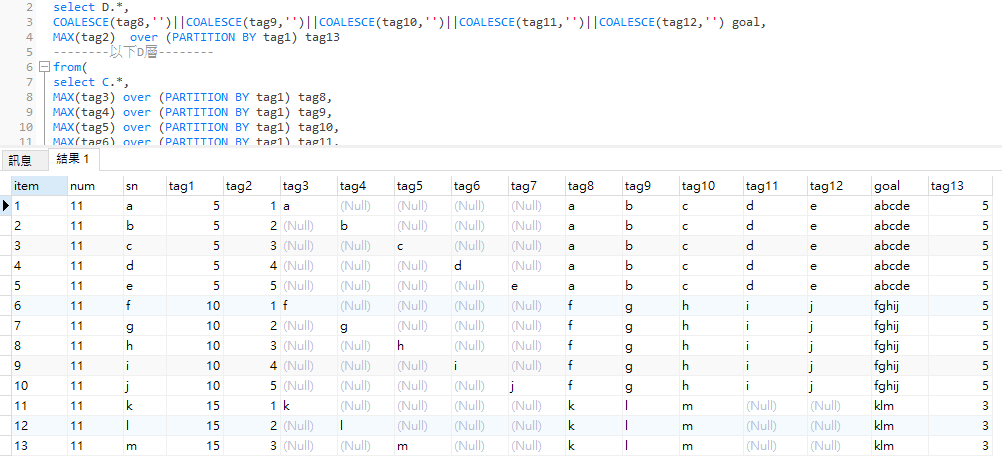
Task: Click the tag7 cell 'j' in item 10 row
Action: [536, 386]
